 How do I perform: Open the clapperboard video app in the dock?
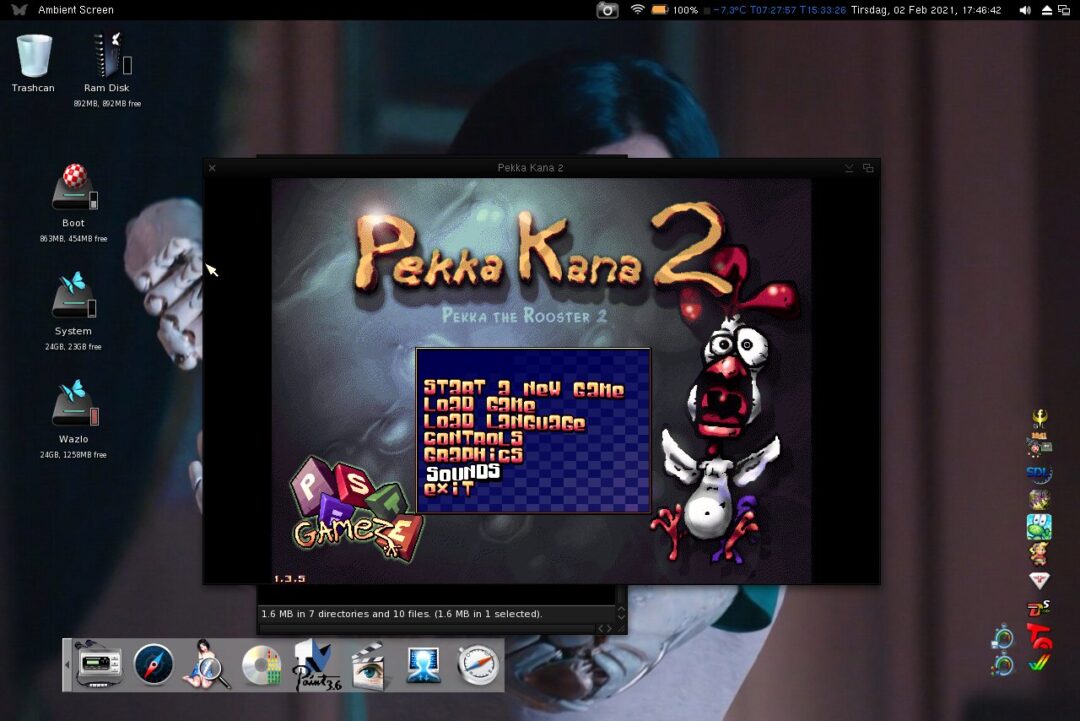[x=367, y=664]
